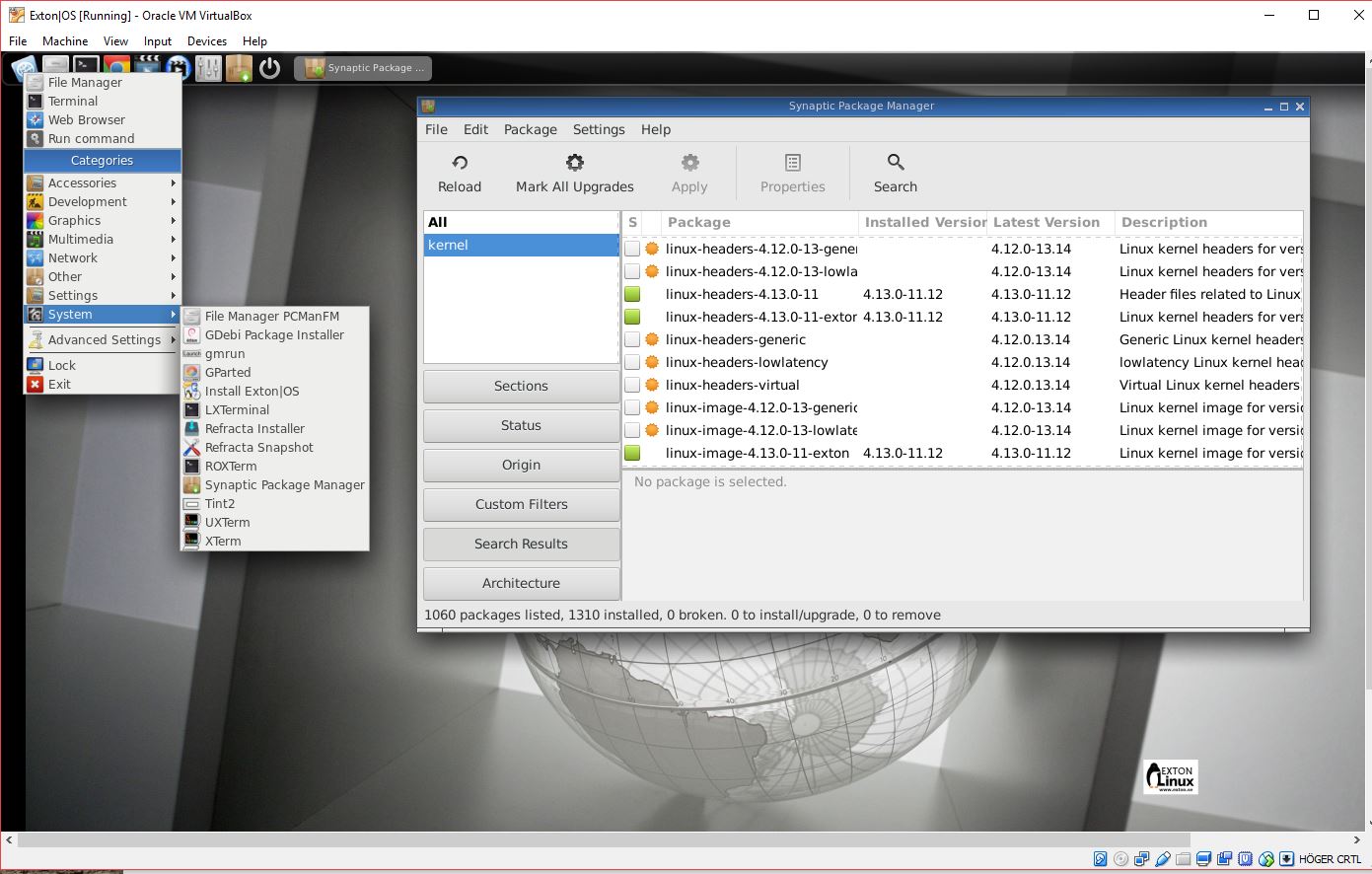This screenshot has width=1372, height=874.
Task: Open Search with the magnifier icon
Action: 896,163
